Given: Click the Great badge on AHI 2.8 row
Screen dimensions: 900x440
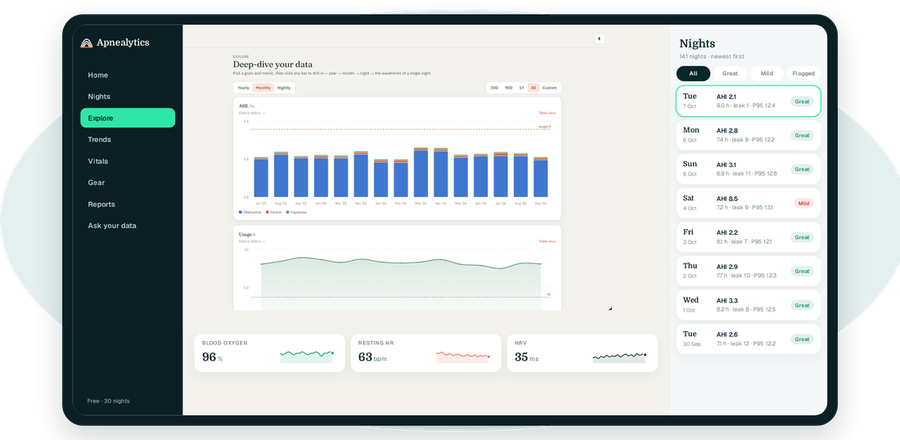Looking at the screenshot, I should [x=802, y=135].
